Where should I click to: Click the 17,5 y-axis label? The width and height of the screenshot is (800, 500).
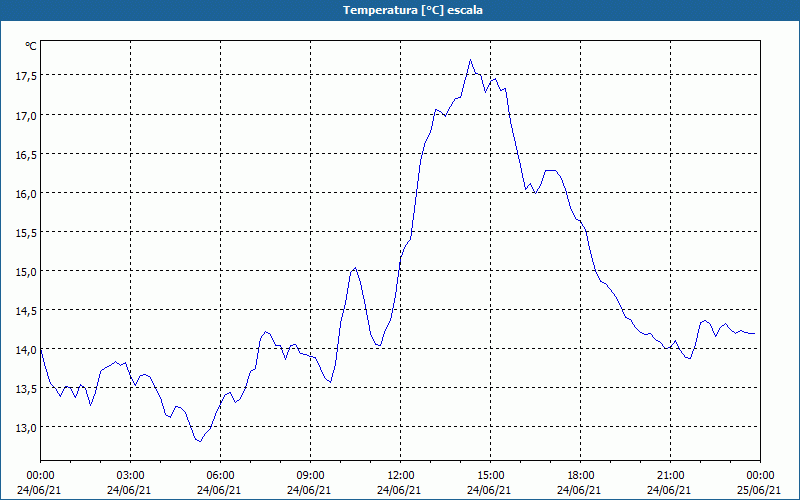point(26,76)
